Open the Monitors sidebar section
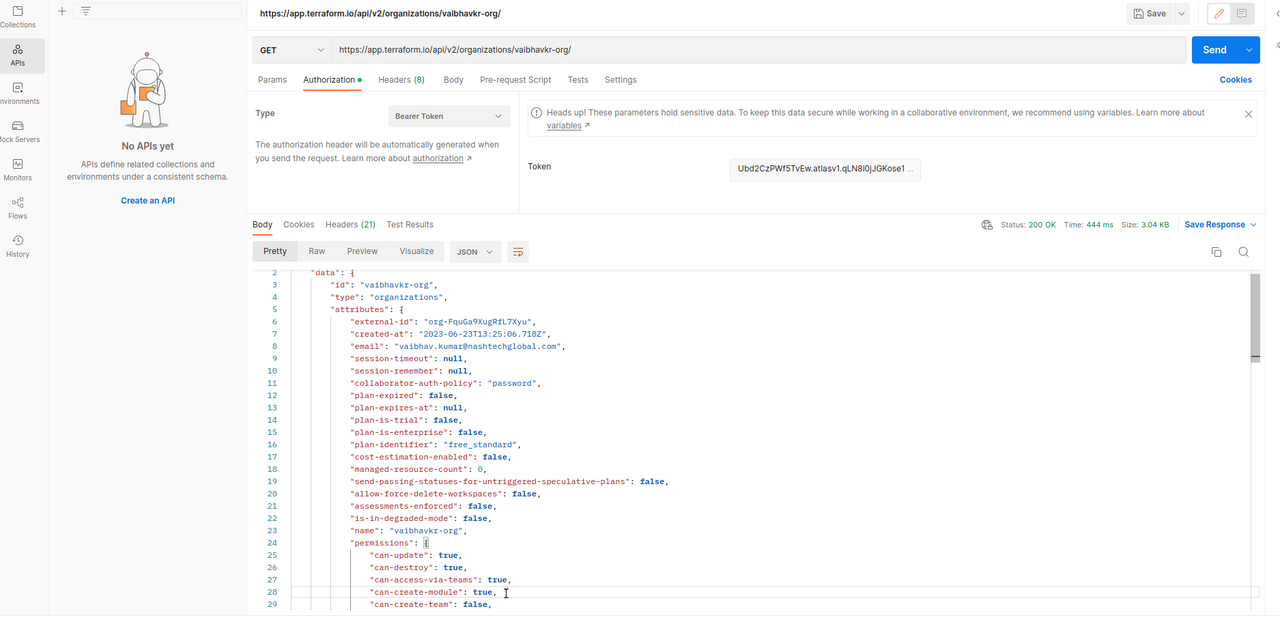Screen dimensions: 1280x618 click(x=18, y=169)
